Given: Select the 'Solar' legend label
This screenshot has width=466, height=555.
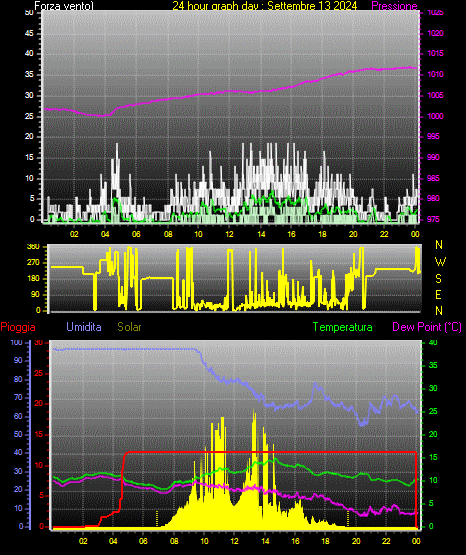Looking at the screenshot, I should (x=129, y=327).
